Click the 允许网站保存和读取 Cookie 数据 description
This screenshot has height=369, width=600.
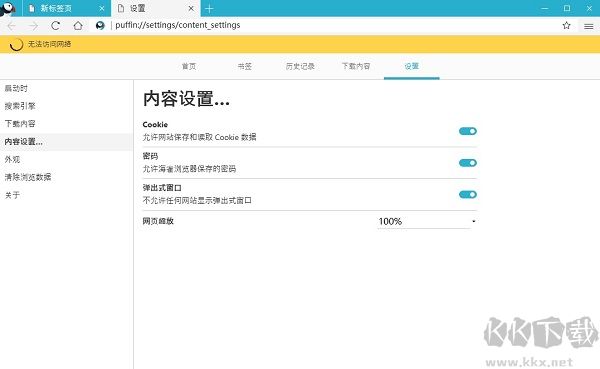pyautogui.click(x=199, y=137)
